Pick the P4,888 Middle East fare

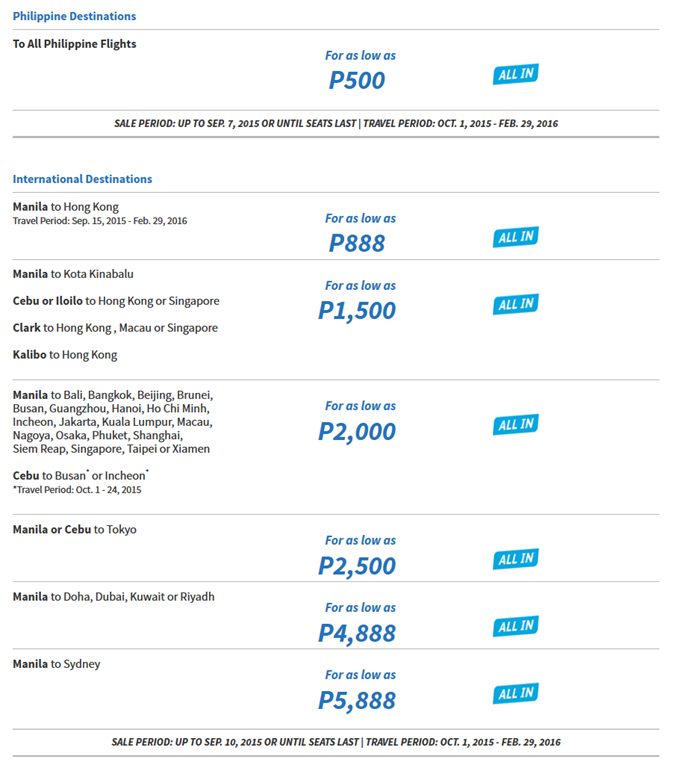click(357, 634)
